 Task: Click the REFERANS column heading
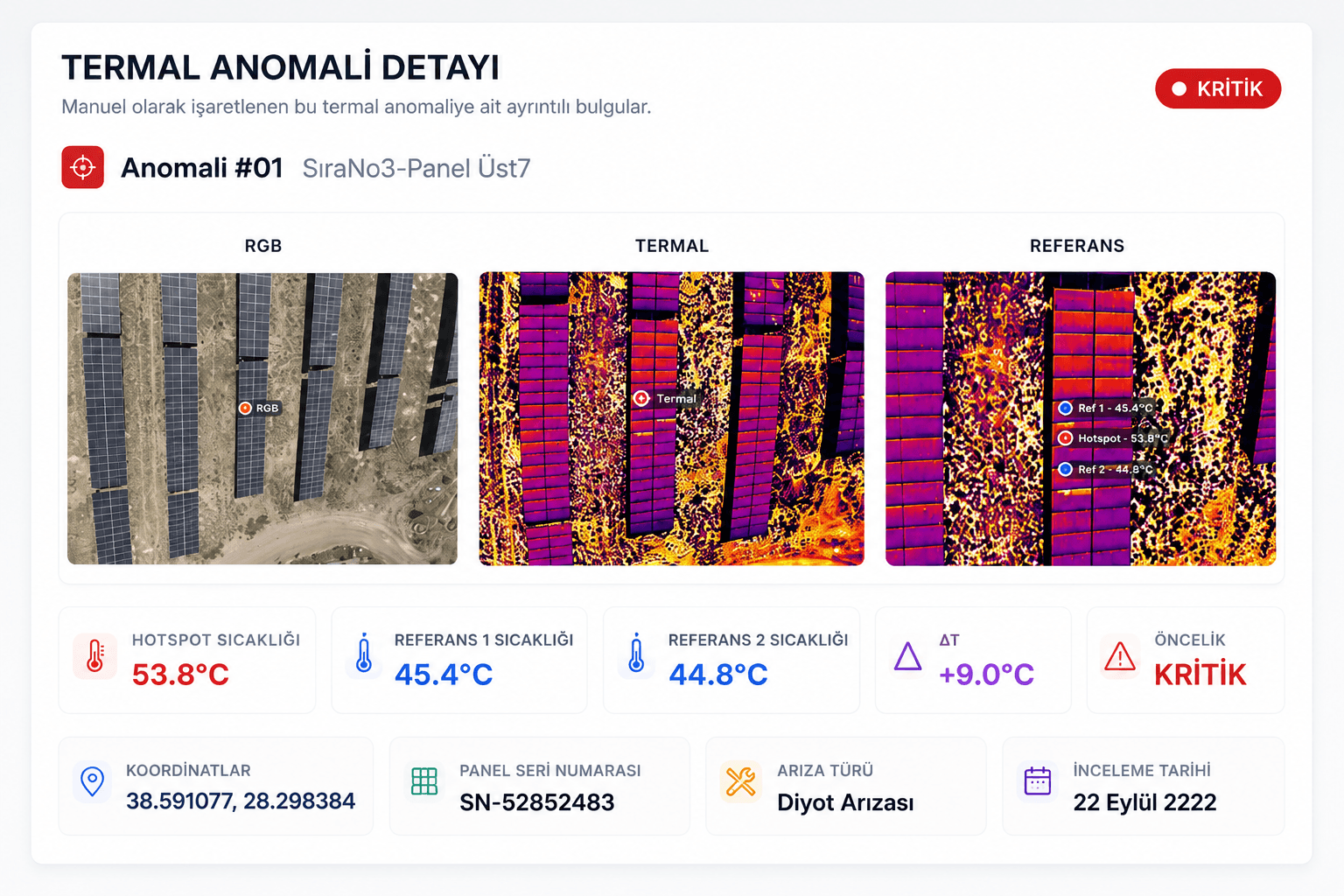tap(1077, 246)
